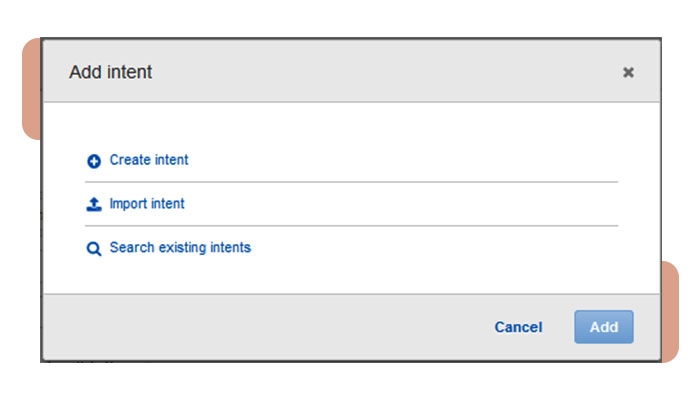This screenshot has width=700, height=400.
Task: Click the magnifier icon beside Search existing intents
Action: (94, 249)
